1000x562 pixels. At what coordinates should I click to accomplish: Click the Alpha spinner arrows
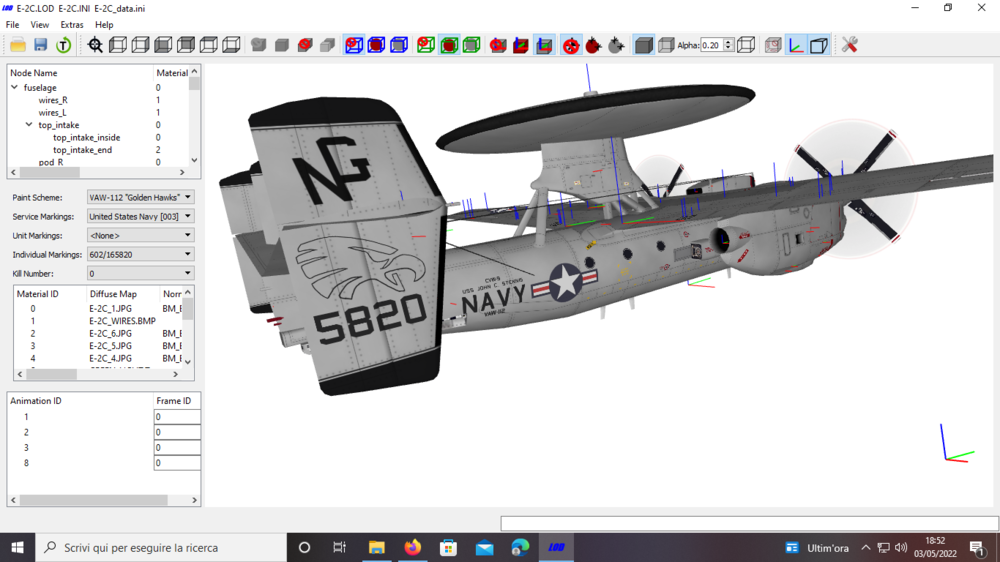(x=728, y=45)
